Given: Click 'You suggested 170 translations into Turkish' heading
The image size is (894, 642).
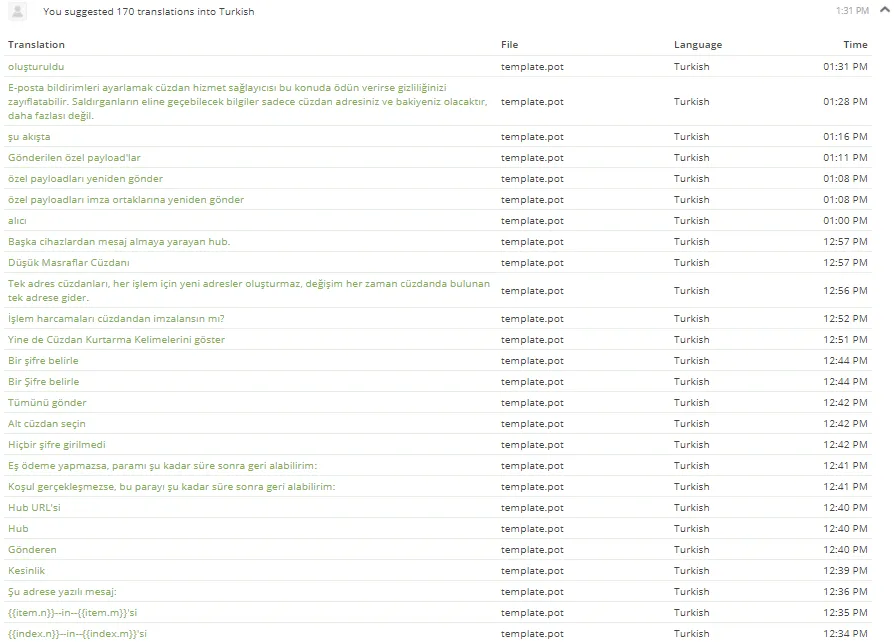Looking at the screenshot, I should click(149, 11).
